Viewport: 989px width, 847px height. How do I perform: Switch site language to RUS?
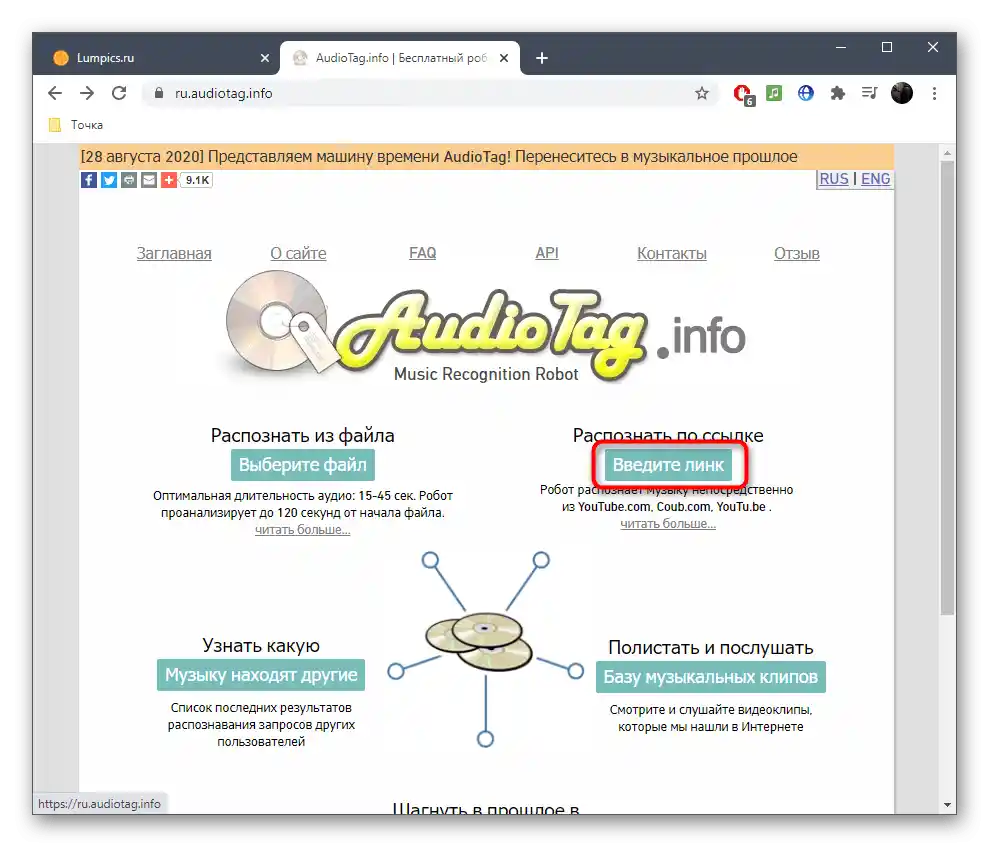point(834,179)
